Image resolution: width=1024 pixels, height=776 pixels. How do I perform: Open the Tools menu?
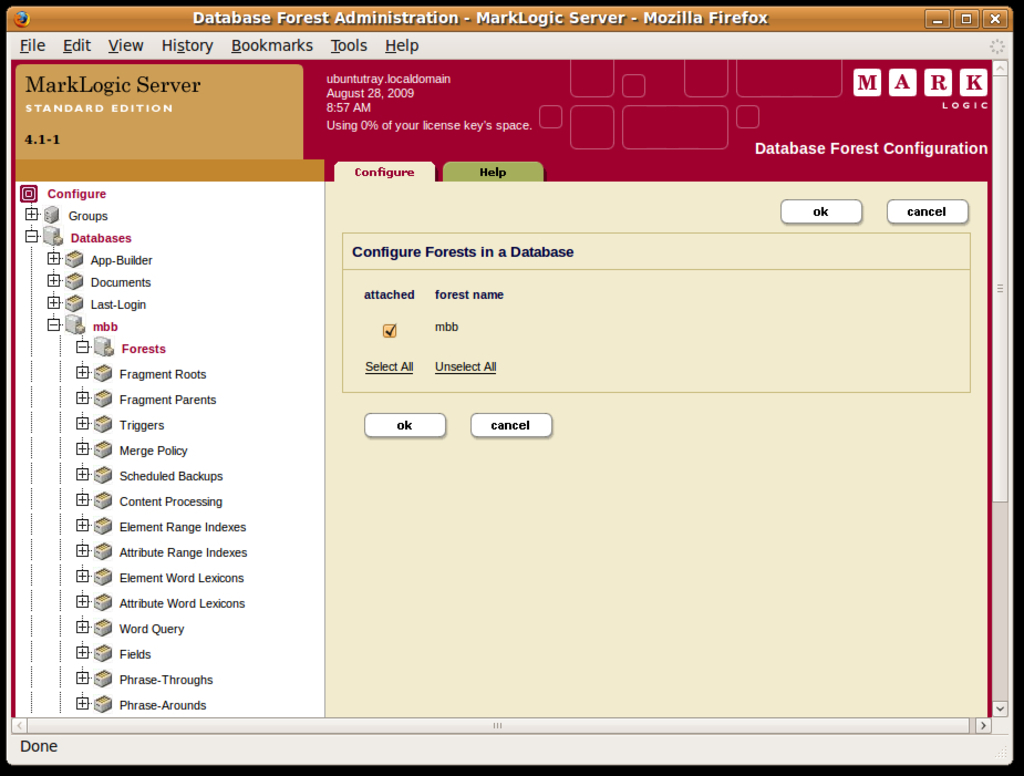[349, 46]
